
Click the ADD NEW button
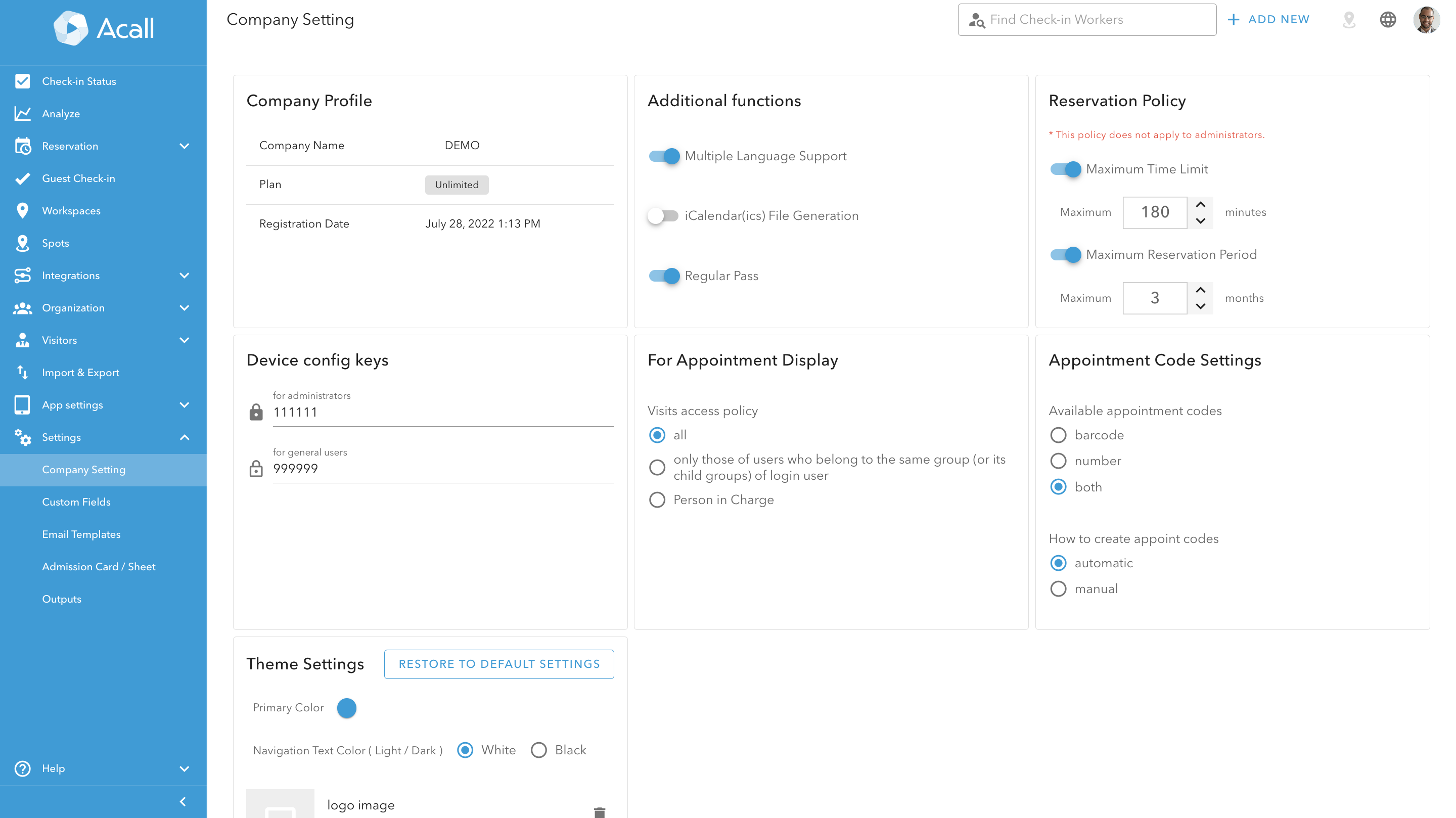tap(1268, 20)
